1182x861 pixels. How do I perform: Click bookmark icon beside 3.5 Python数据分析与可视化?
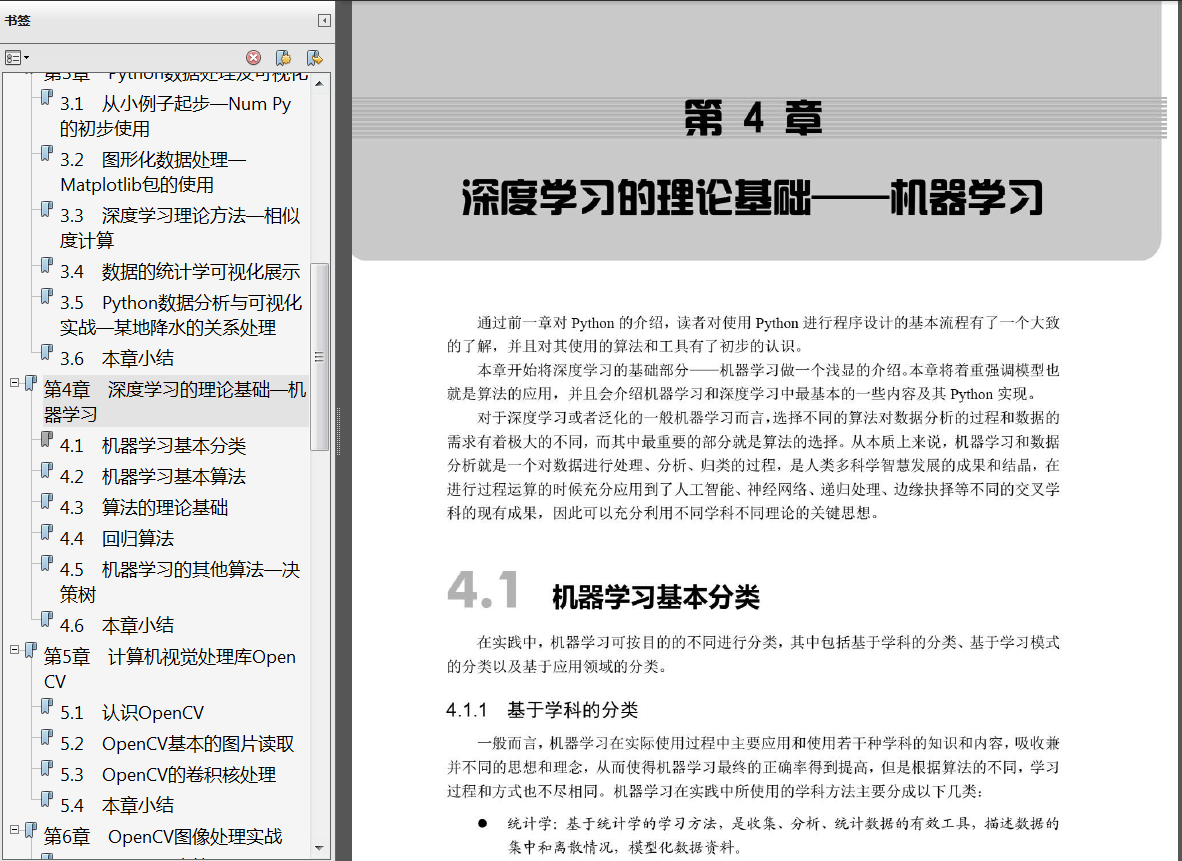(47, 296)
